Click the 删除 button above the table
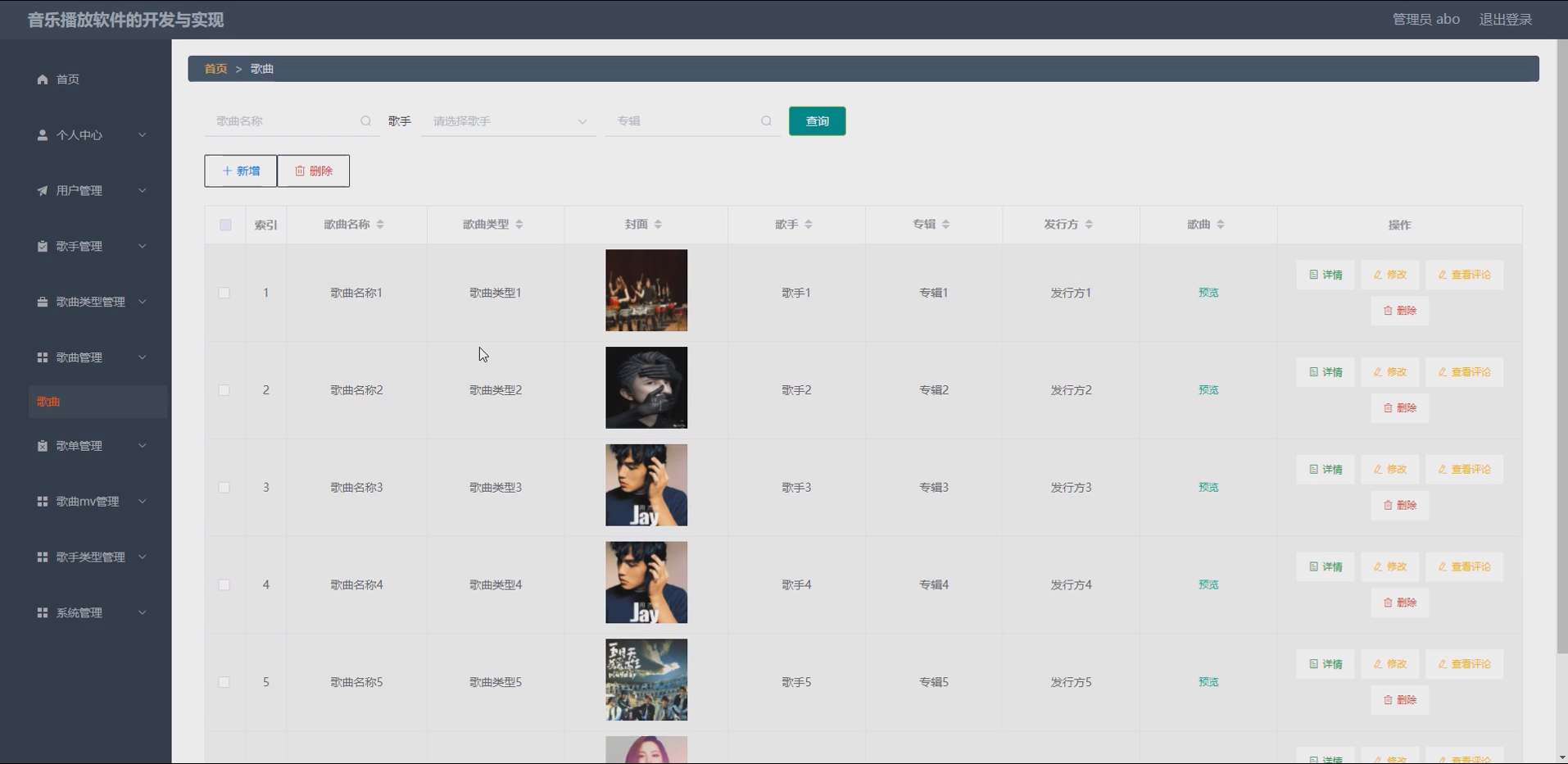 click(313, 171)
